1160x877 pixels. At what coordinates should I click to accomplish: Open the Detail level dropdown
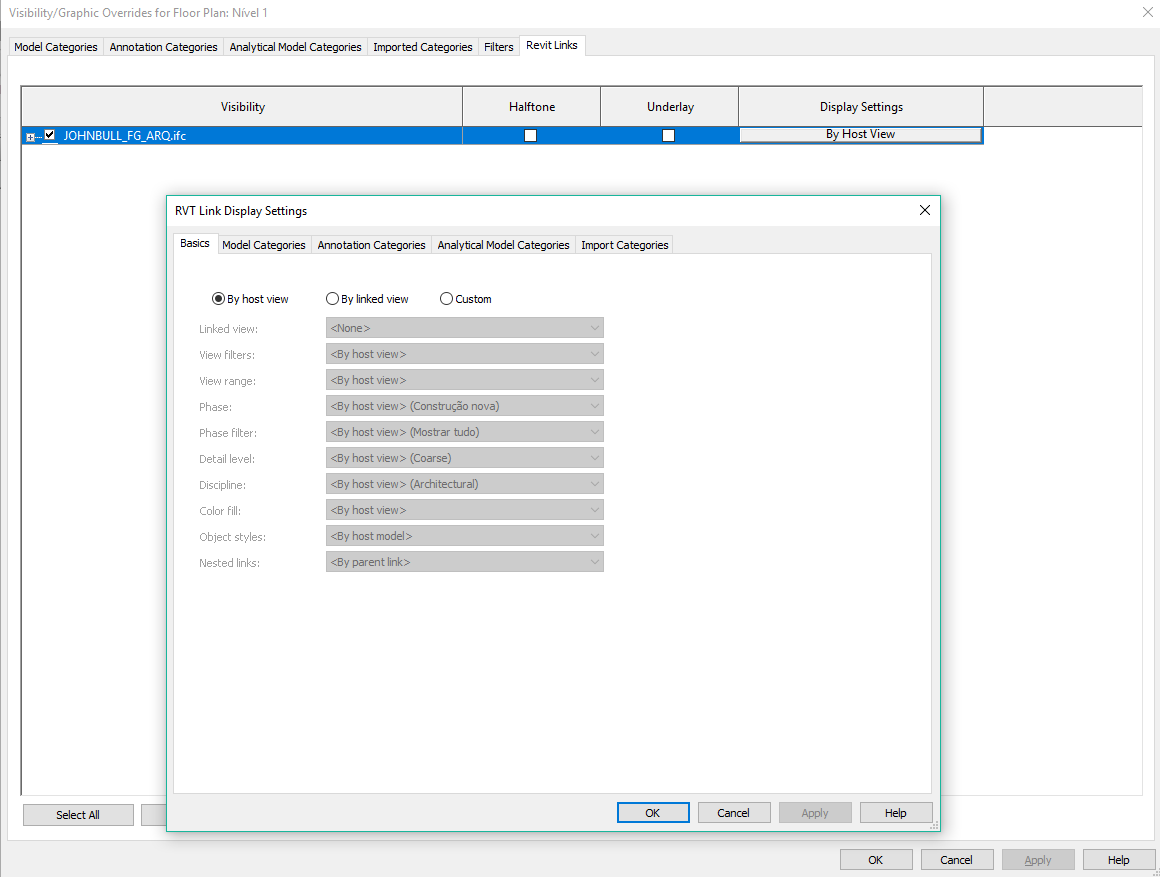click(464, 458)
